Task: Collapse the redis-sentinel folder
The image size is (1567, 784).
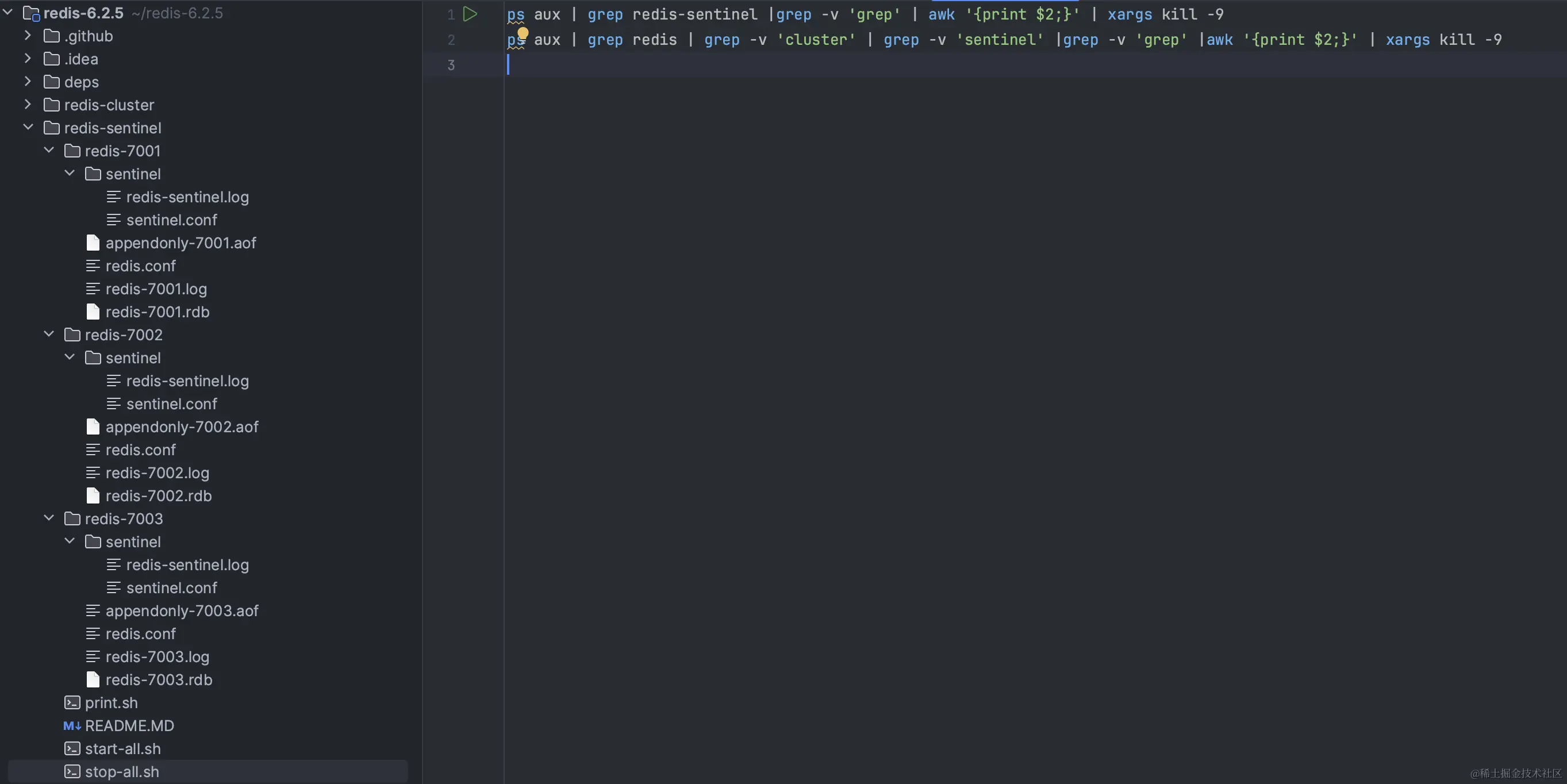Action: tap(28, 128)
